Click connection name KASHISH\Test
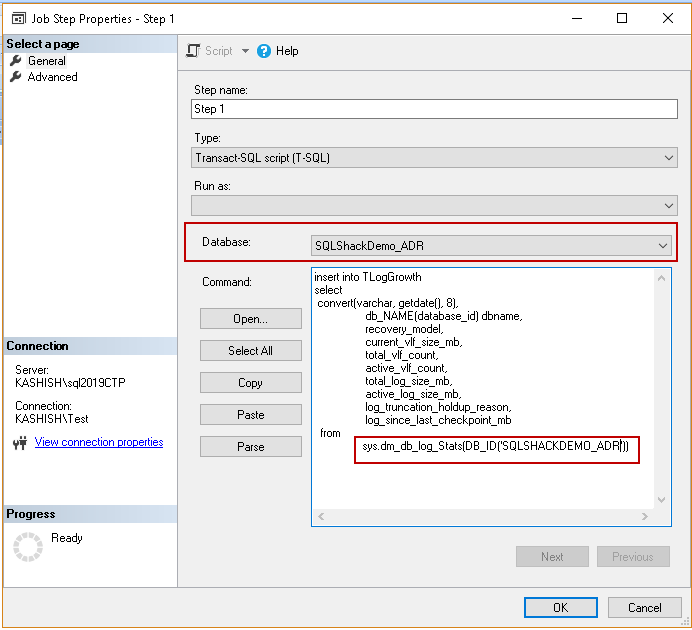 pyautogui.click(x=52, y=419)
